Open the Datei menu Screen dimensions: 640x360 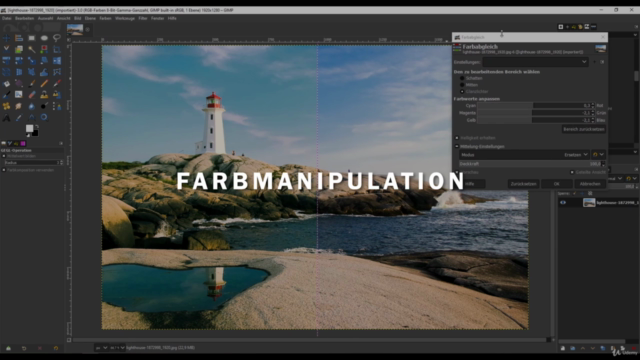pyautogui.click(x=7, y=18)
